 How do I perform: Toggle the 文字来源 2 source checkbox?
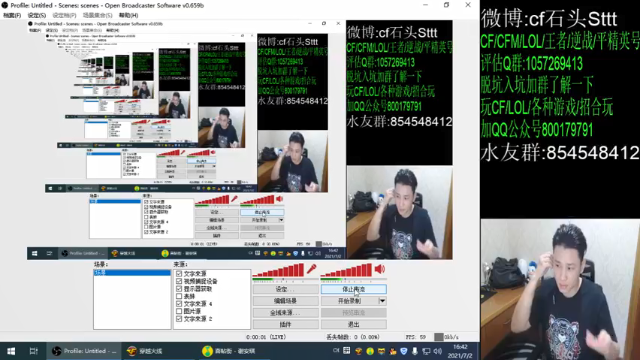(179, 318)
